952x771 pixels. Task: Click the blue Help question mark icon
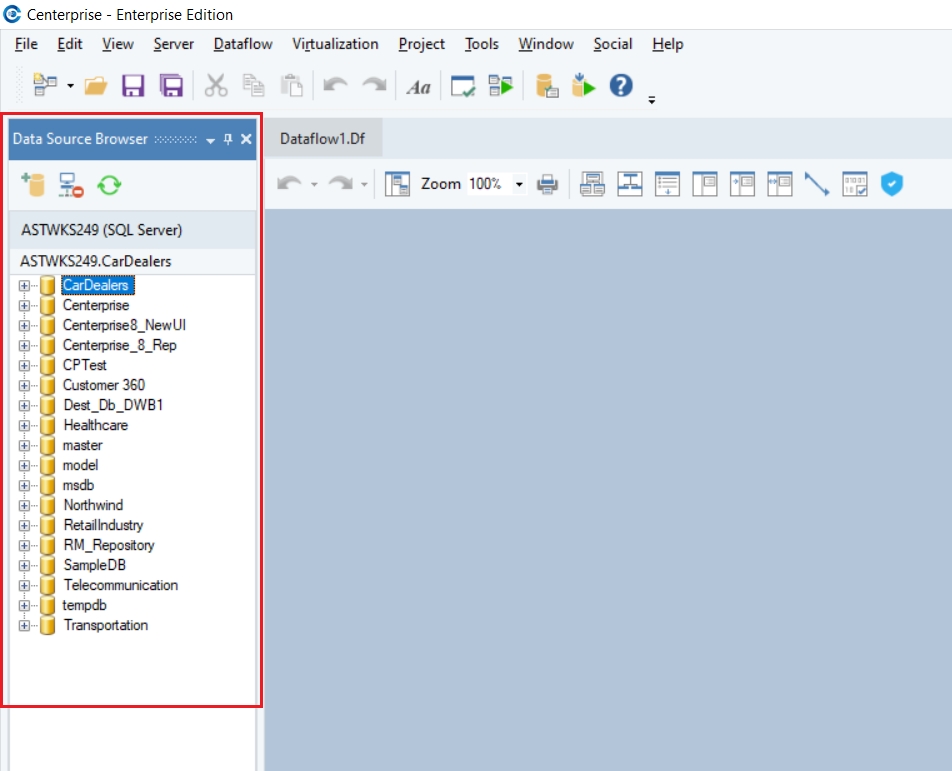(x=621, y=86)
